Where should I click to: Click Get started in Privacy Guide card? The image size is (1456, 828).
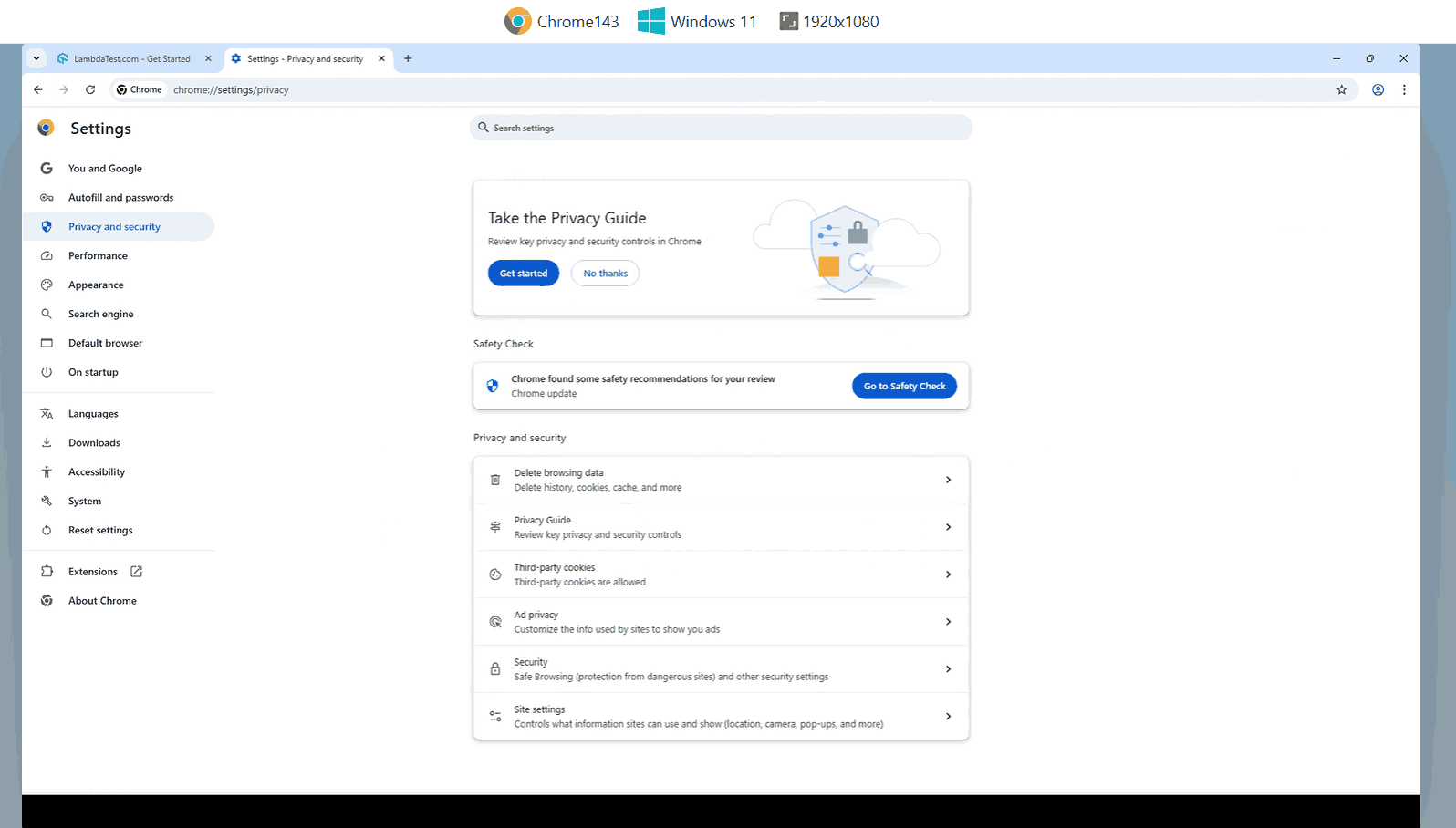524,274
